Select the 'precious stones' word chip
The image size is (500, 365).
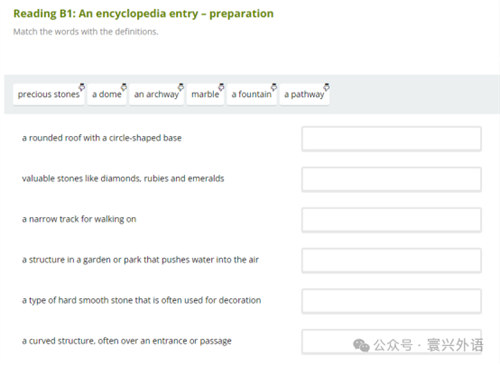coord(49,94)
